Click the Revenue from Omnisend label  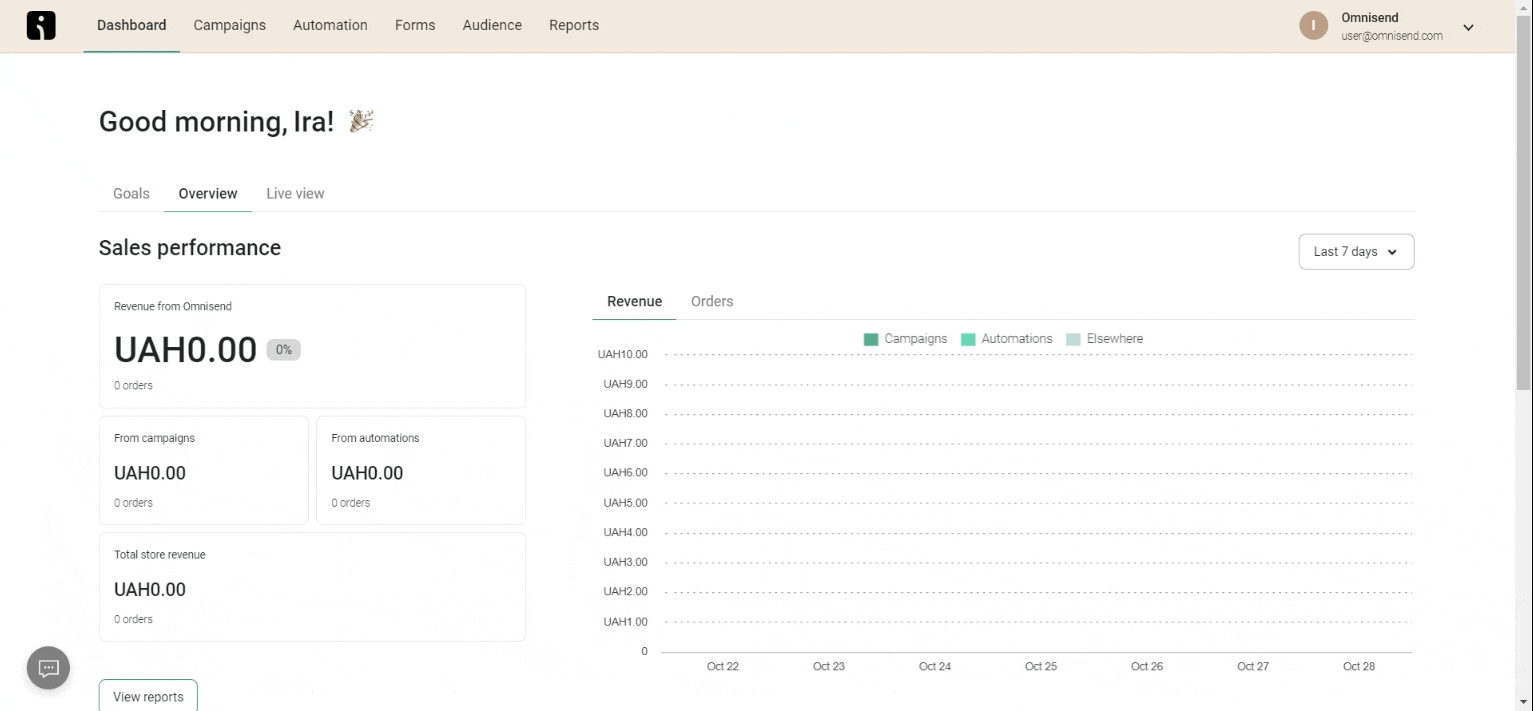173,307
